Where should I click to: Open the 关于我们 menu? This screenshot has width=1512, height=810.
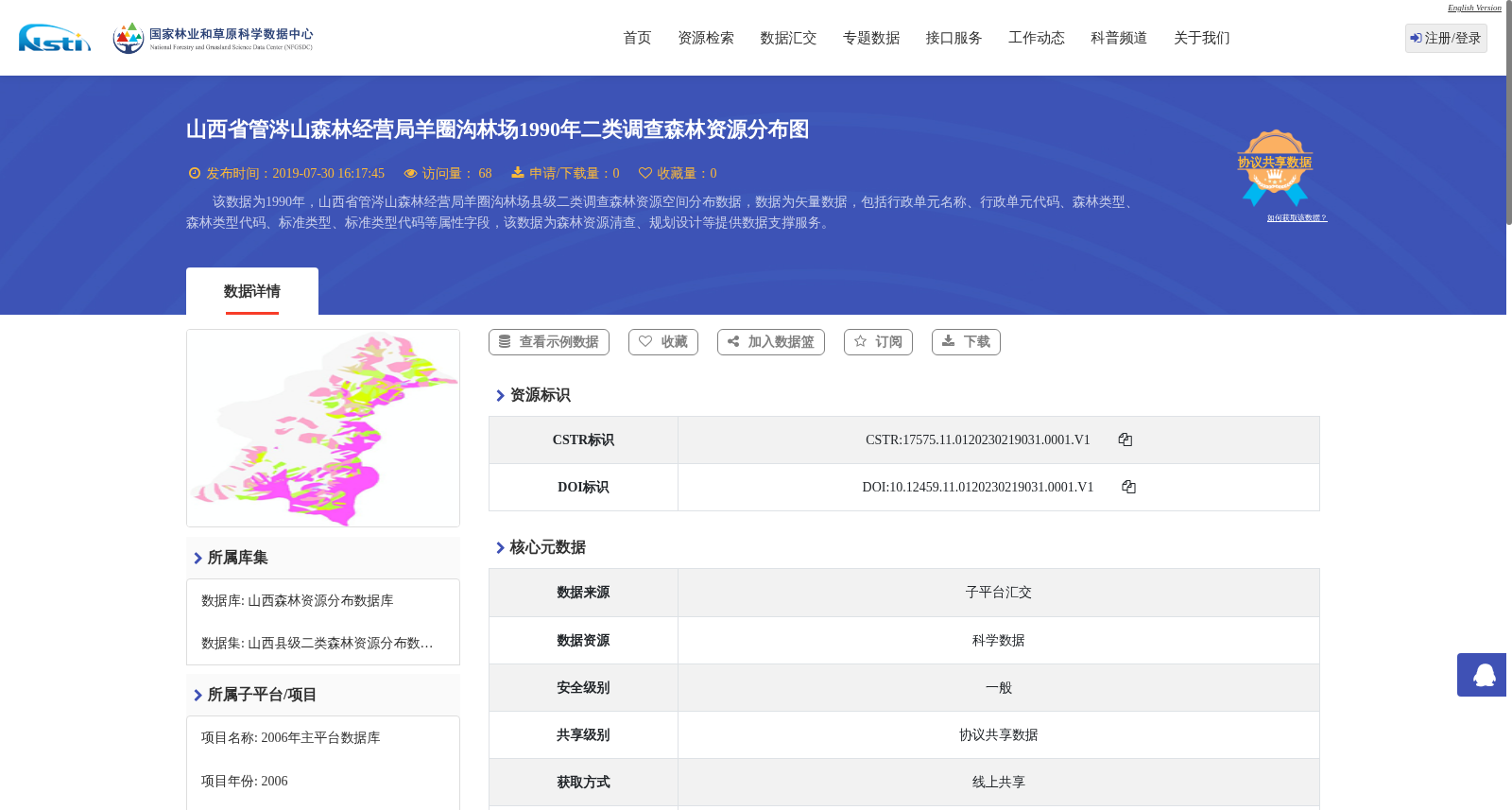coord(1202,38)
